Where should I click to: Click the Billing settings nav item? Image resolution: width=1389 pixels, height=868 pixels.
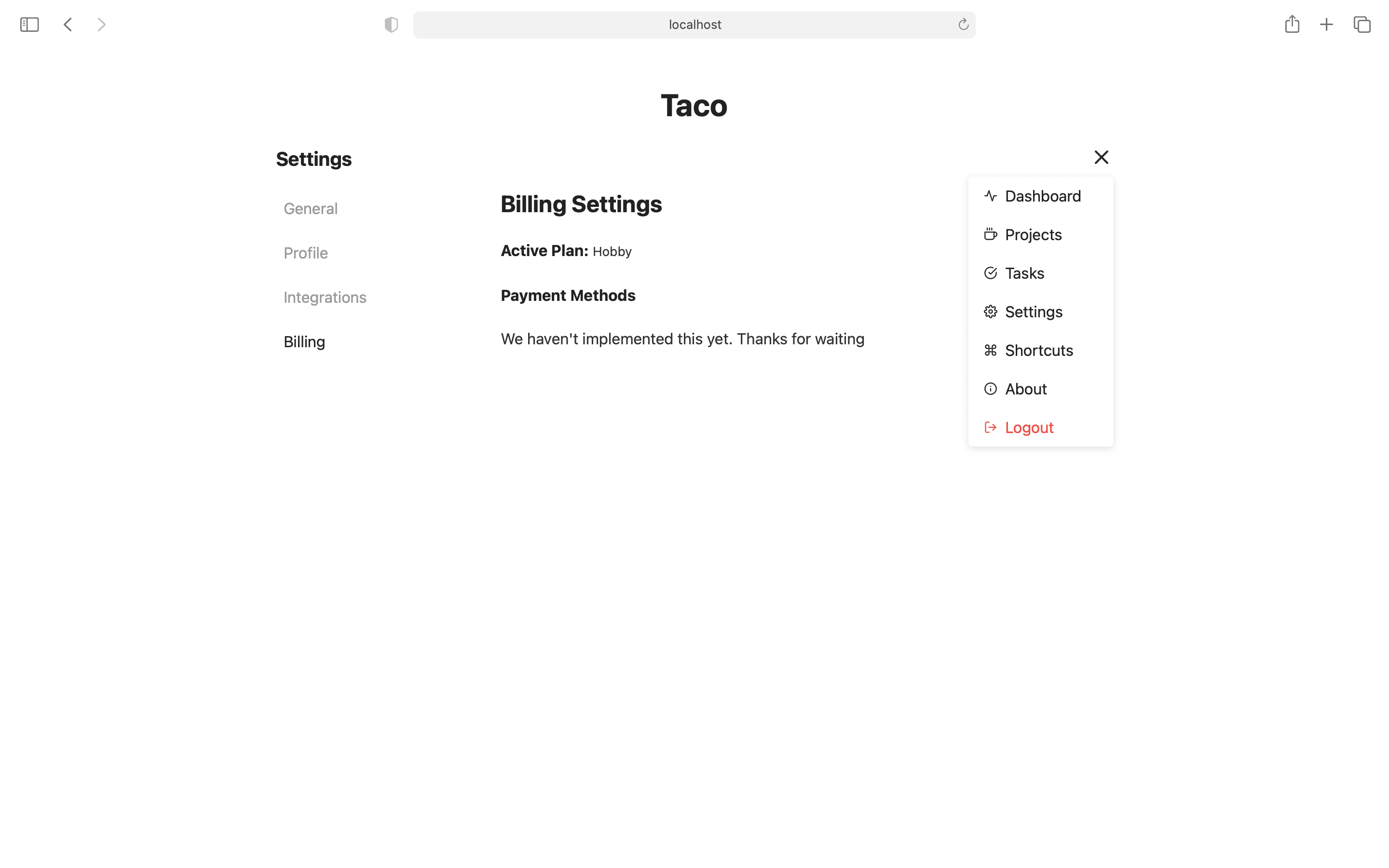coord(304,342)
